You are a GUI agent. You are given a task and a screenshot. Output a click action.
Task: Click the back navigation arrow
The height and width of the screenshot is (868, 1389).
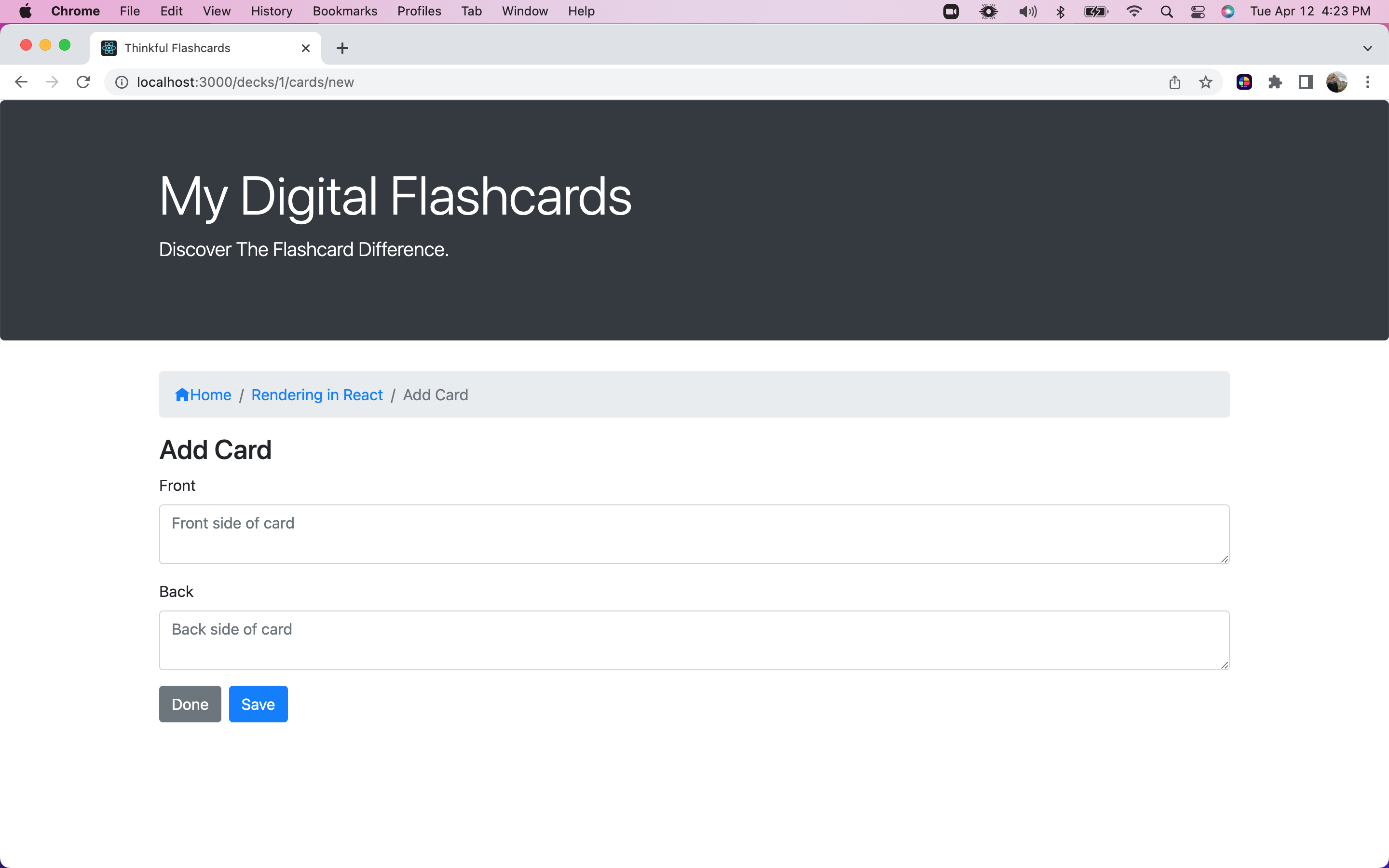coord(21,82)
